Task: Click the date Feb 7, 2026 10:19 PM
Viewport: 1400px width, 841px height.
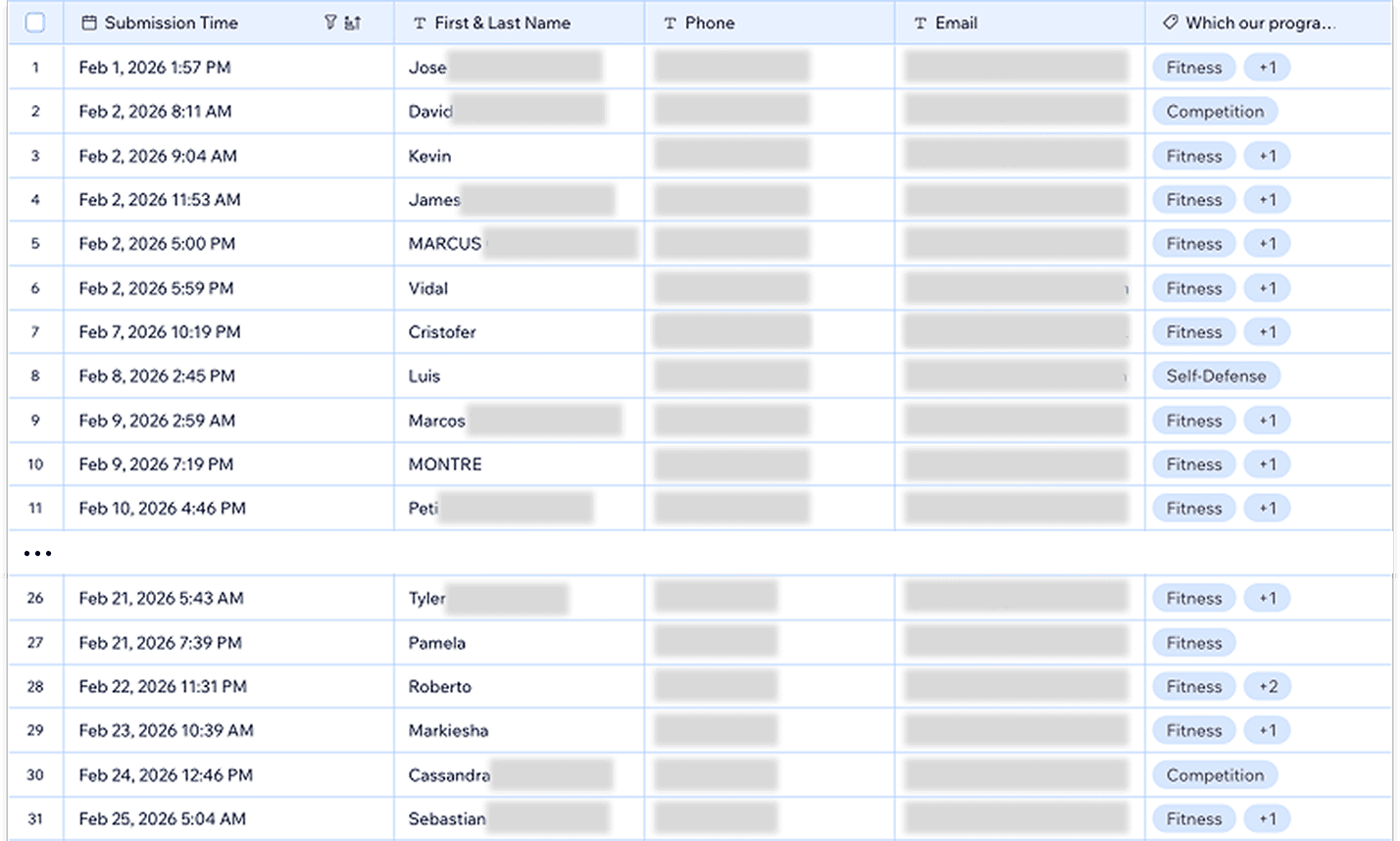Action: click(160, 332)
